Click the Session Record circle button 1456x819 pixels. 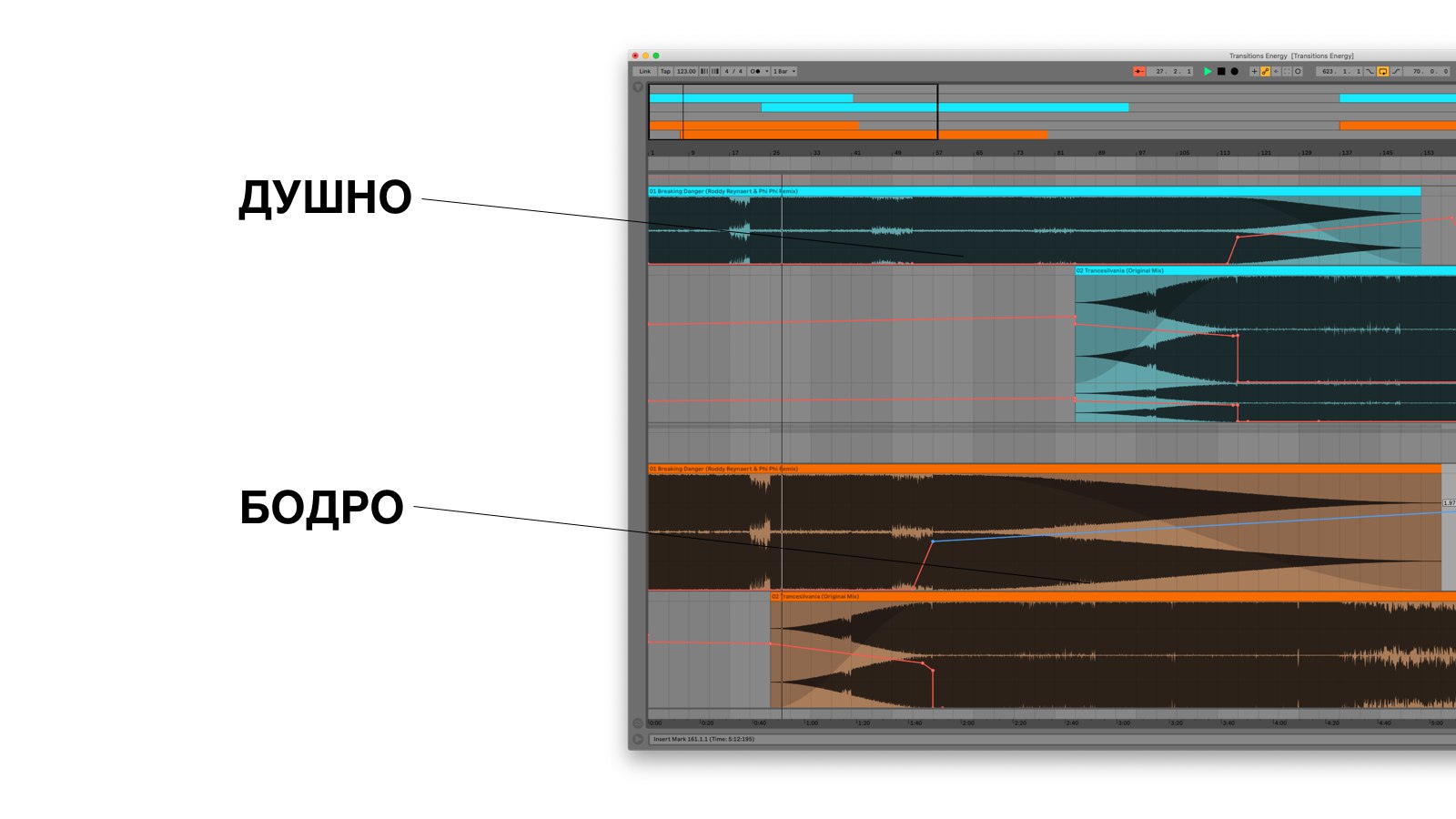tap(1298, 71)
